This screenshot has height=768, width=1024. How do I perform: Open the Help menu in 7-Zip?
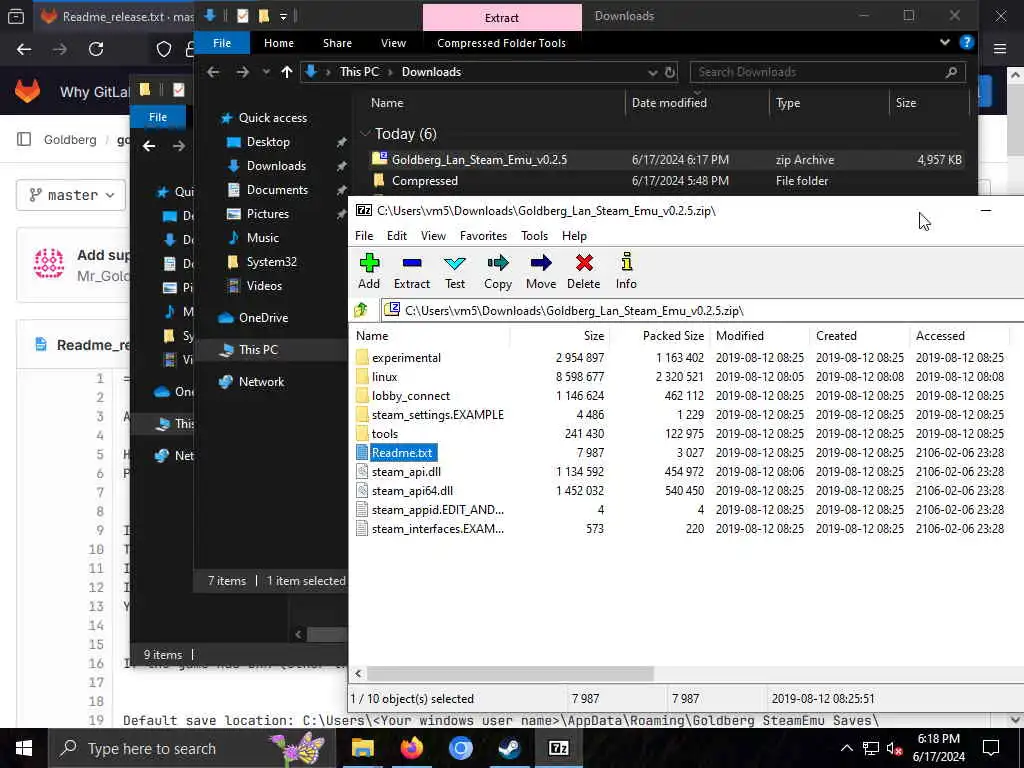(574, 236)
